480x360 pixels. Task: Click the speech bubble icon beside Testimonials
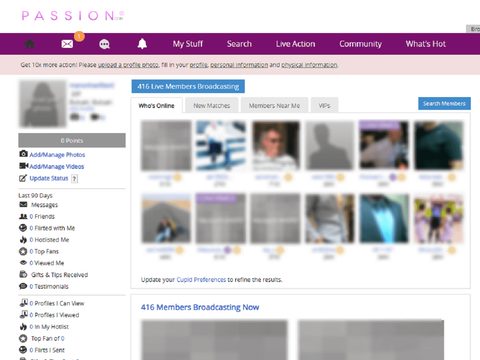23,286
